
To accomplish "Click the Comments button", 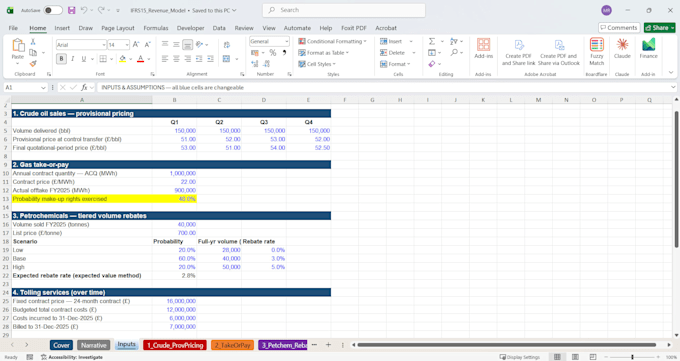I will (x=619, y=28).
